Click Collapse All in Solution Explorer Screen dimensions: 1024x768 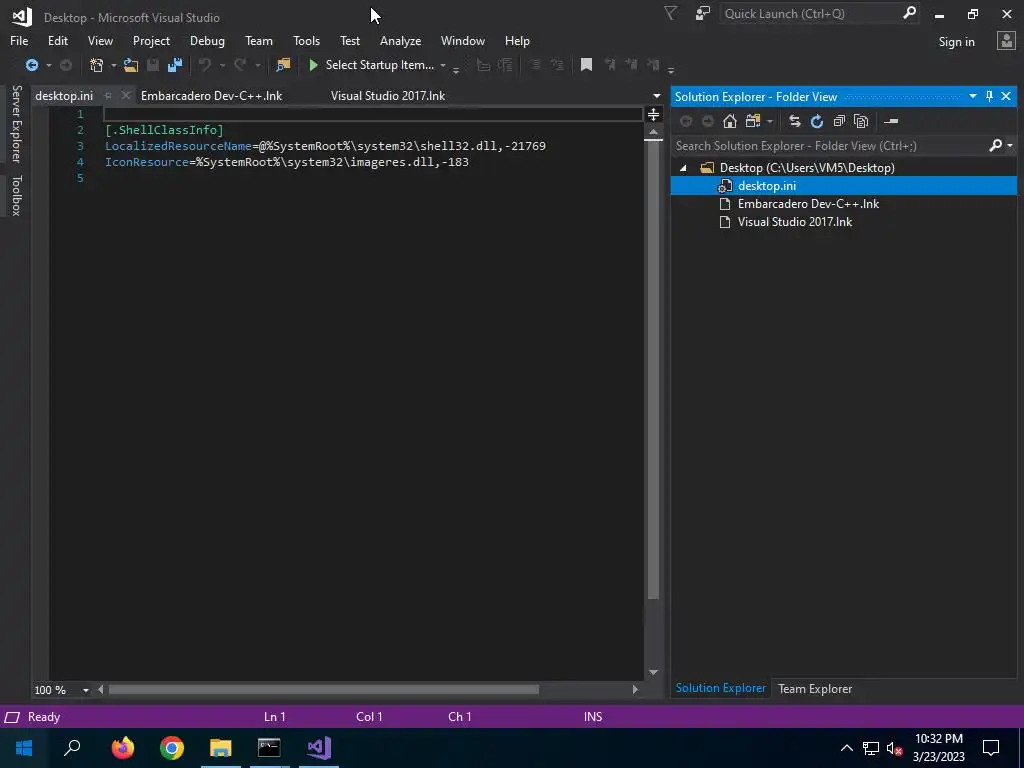(x=839, y=121)
